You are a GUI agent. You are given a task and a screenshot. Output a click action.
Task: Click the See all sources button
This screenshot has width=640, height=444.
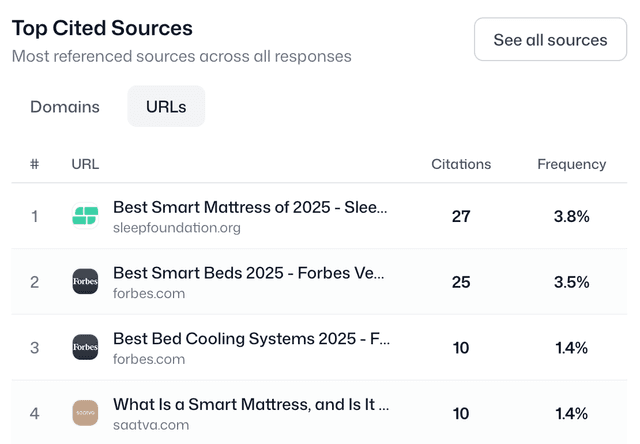550,40
